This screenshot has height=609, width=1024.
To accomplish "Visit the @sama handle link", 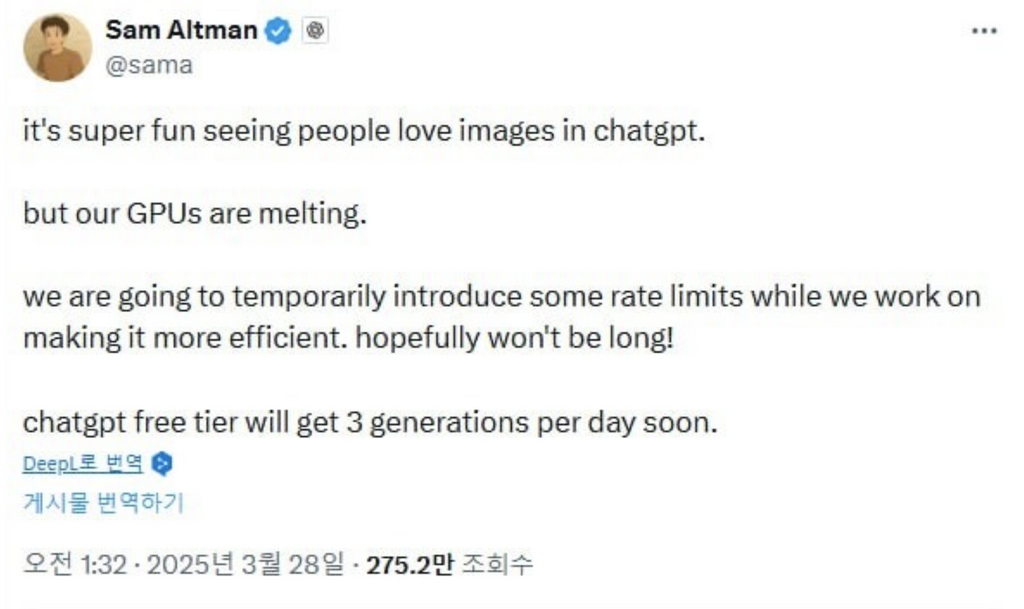I will (x=149, y=65).
